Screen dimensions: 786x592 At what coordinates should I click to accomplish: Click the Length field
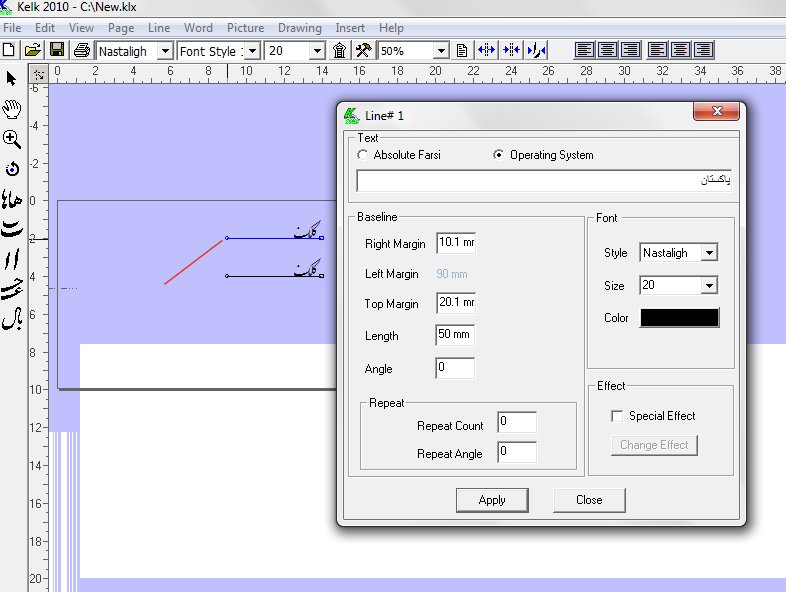point(455,335)
